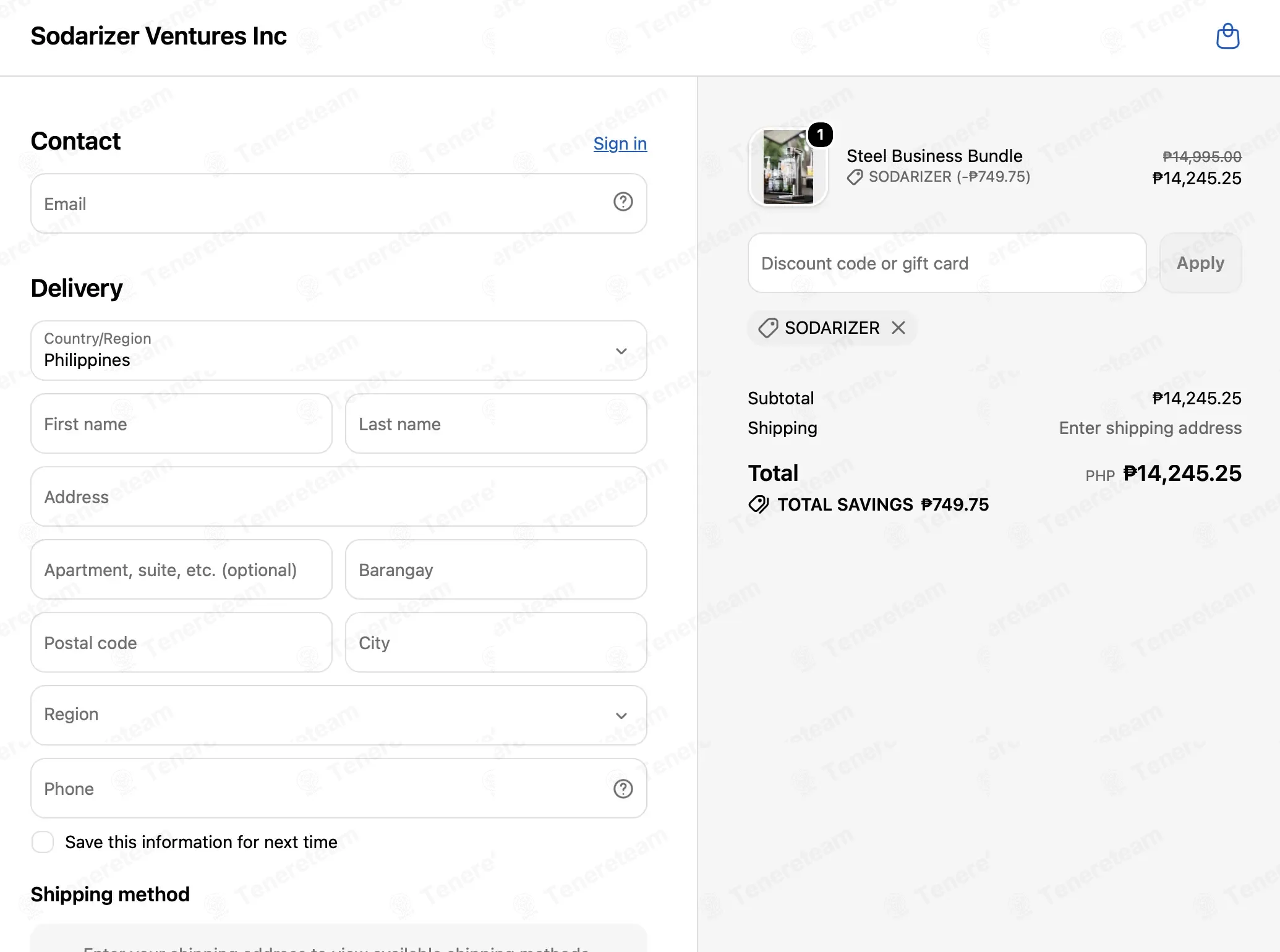Image resolution: width=1280 pixels, height=952 pixels.
Task: Focus the Discount code or gift card field
Action: click(947, 263)
